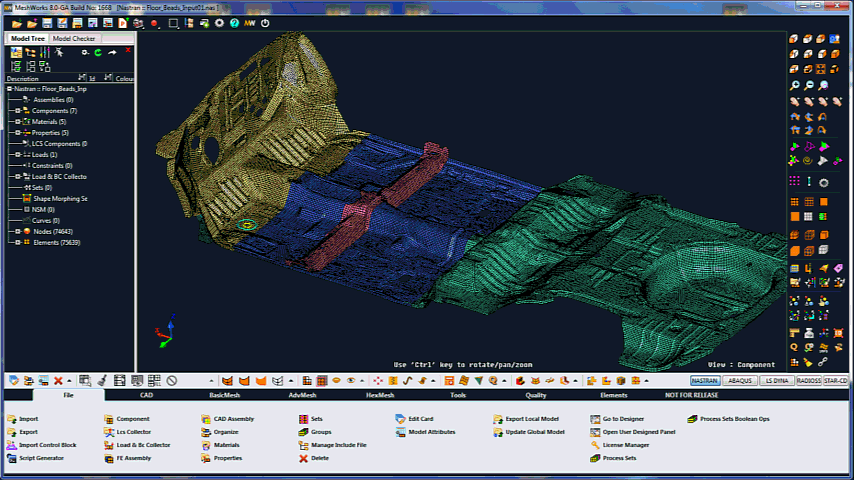
Task: Click the green refresh icon in Model Tree
Action: tap(98, 52)
